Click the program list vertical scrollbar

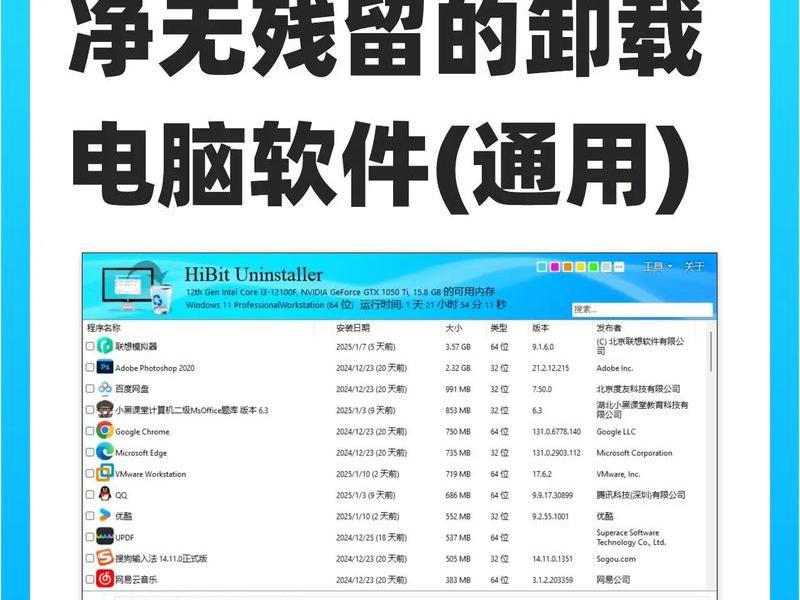(711, 352)
